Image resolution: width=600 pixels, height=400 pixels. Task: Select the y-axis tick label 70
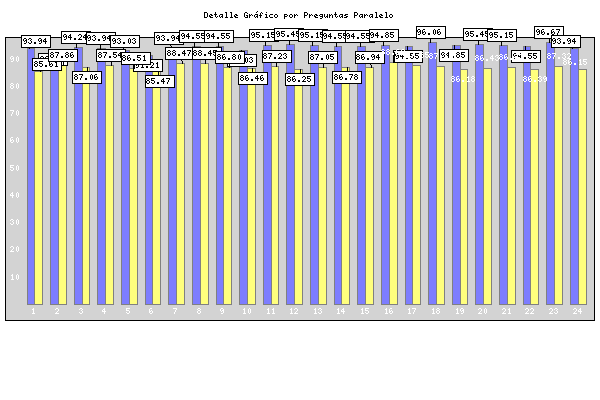point(15,113)
